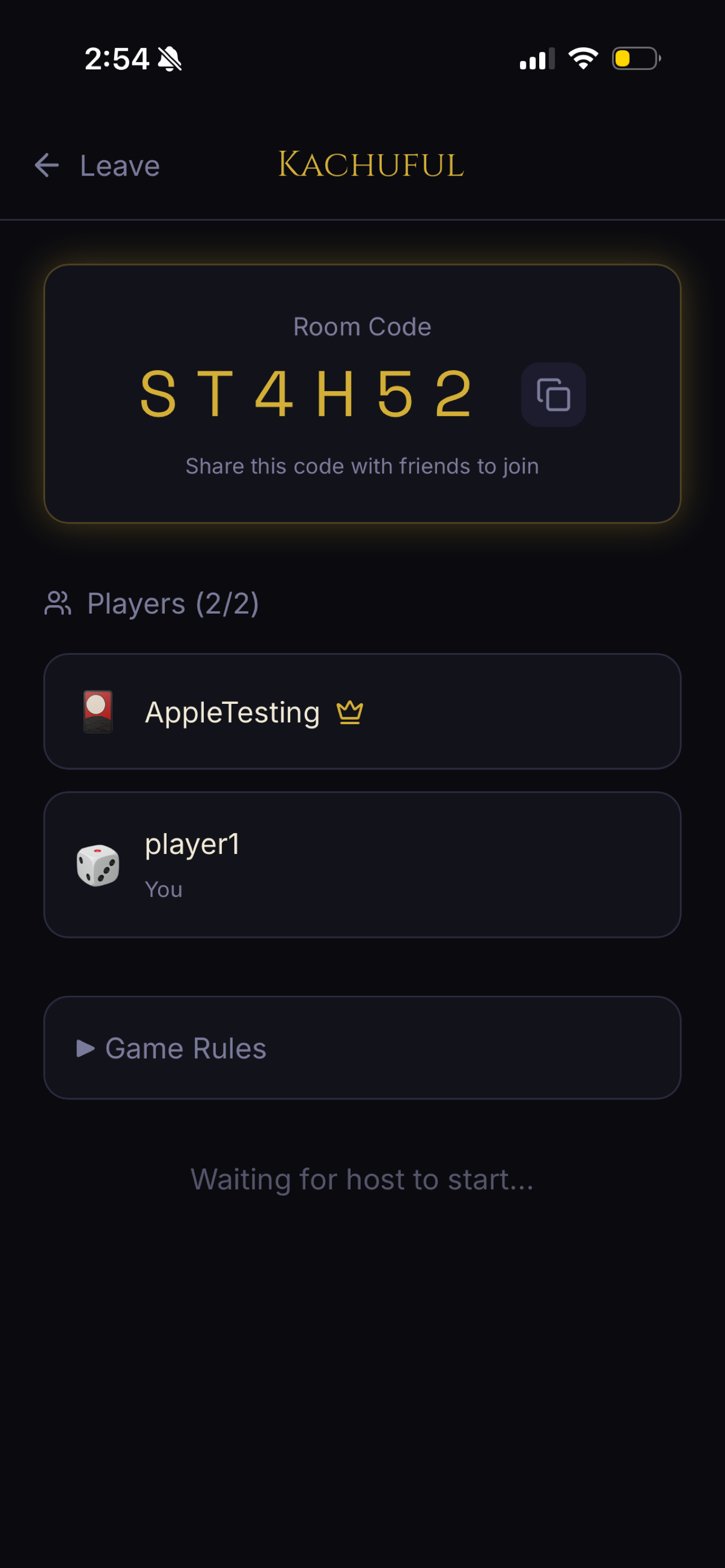The width and height of the screenshot is (725, 1568).
Task: Tap the Wi-Fi icon in status bar
Action: point(583,59)
